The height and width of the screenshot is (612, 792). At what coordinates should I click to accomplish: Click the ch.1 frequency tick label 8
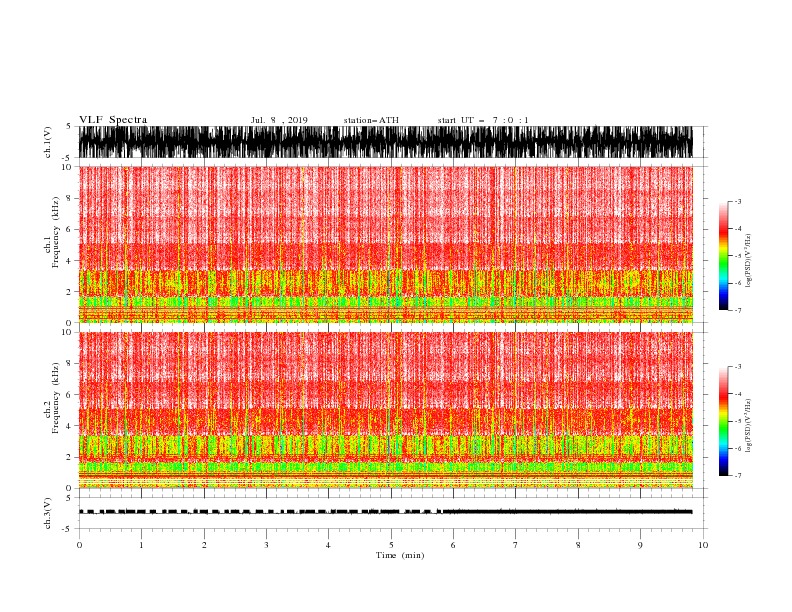[x=69, y=198]
